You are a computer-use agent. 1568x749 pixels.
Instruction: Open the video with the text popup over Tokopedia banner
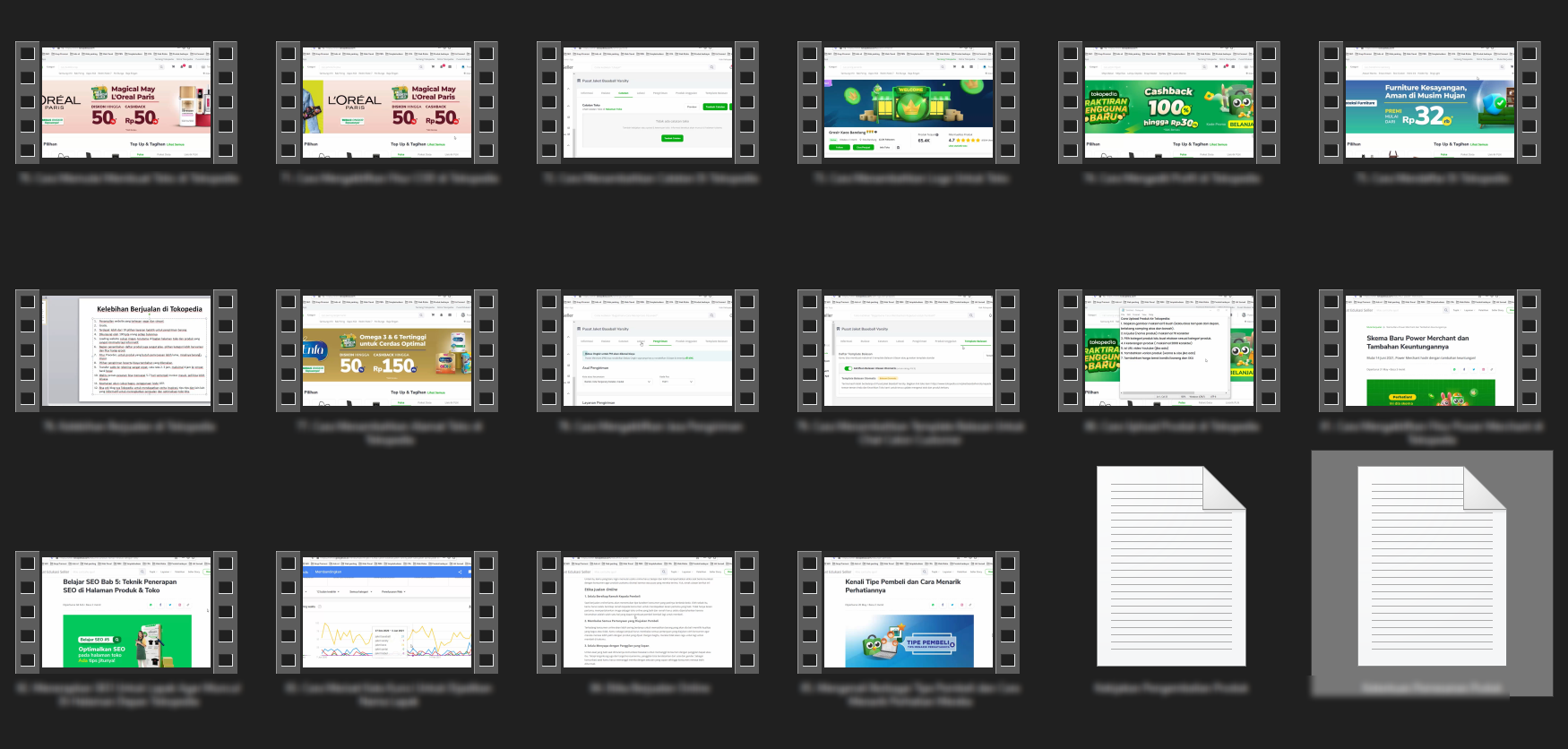(1169, 350)
